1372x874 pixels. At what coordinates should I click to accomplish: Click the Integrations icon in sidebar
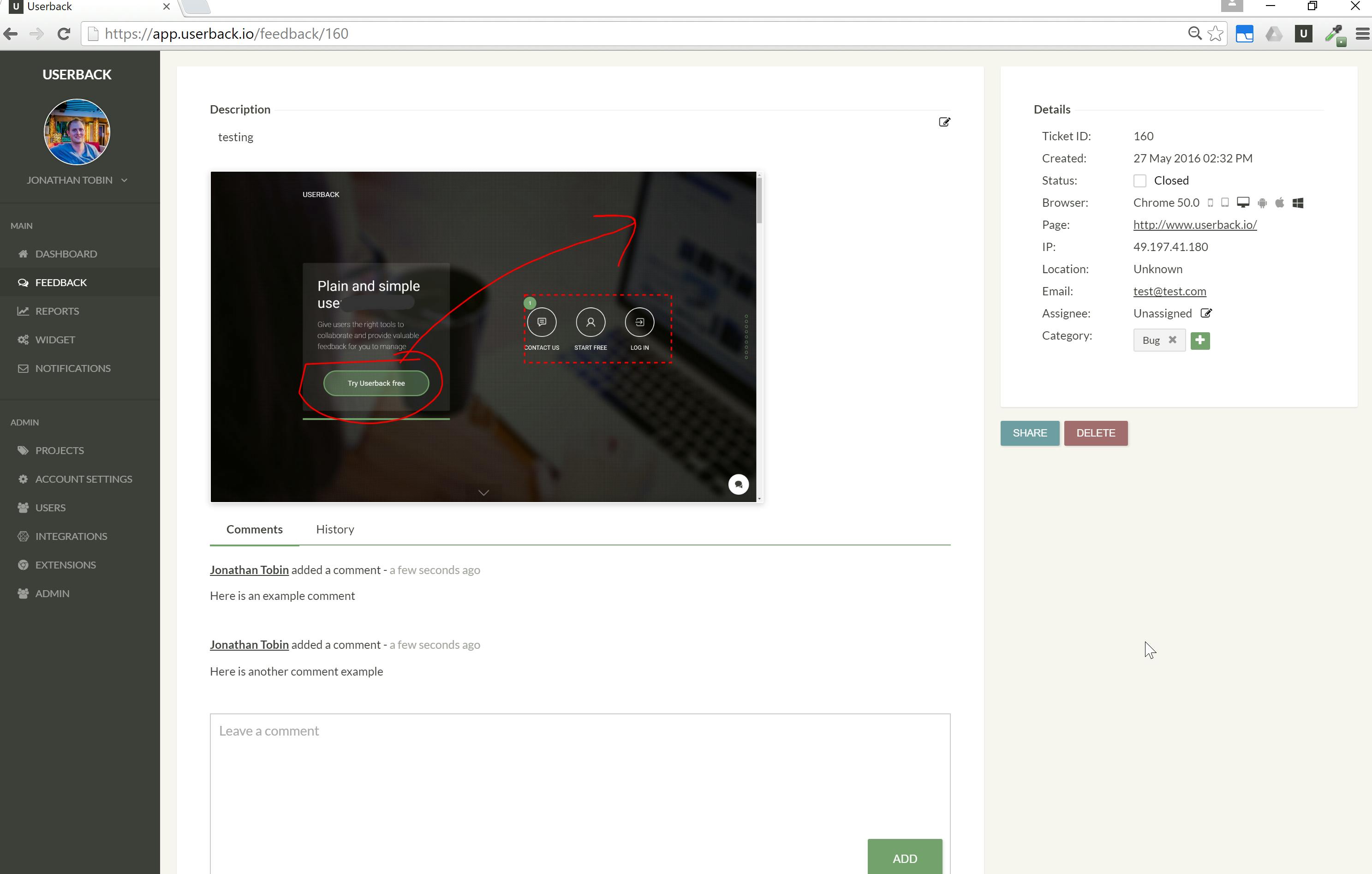(23, 536)
